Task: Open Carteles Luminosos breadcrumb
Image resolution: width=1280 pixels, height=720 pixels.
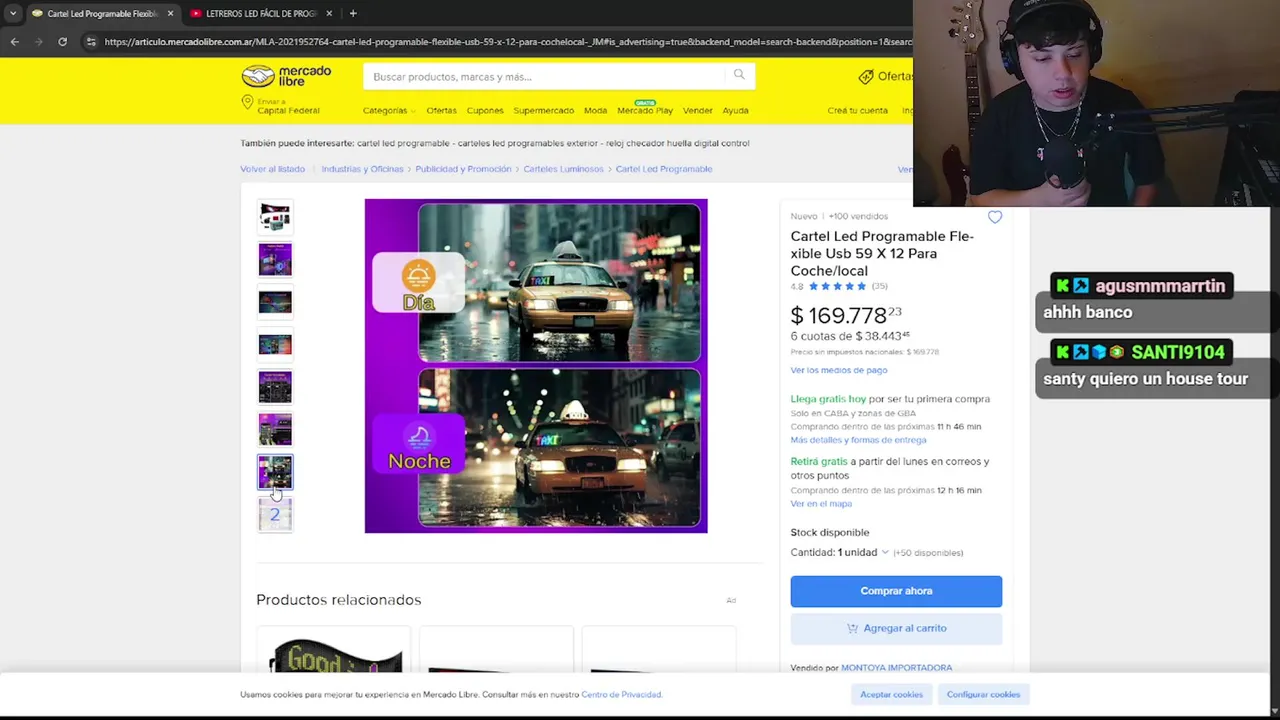Action: [563, 169]
